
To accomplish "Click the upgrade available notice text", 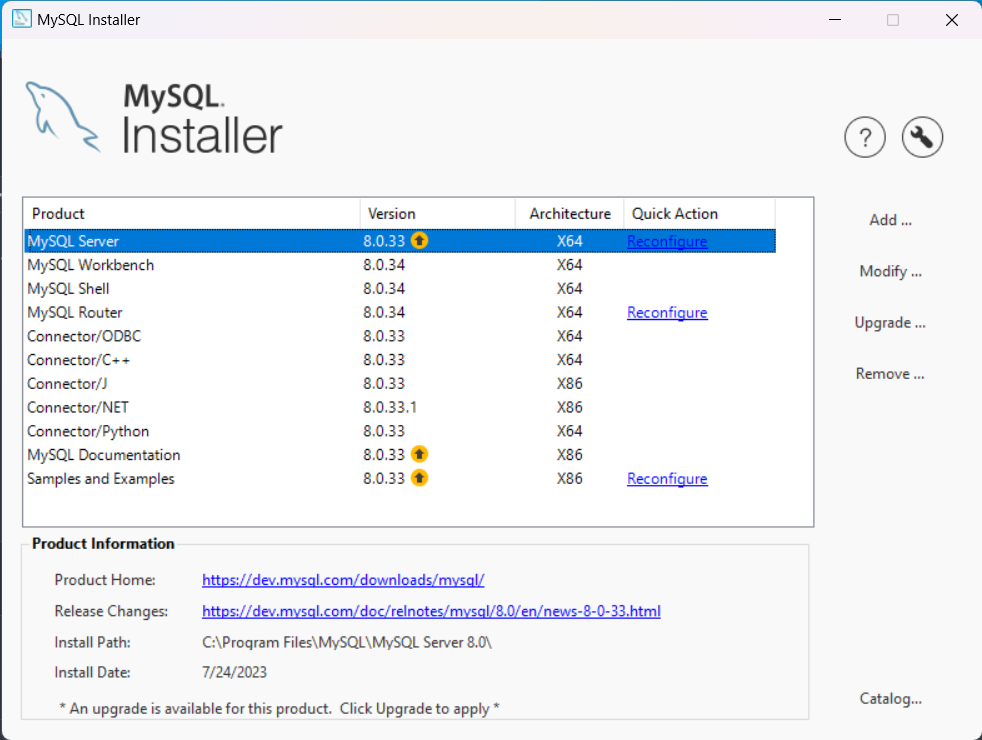I will (x=279, y=709).
